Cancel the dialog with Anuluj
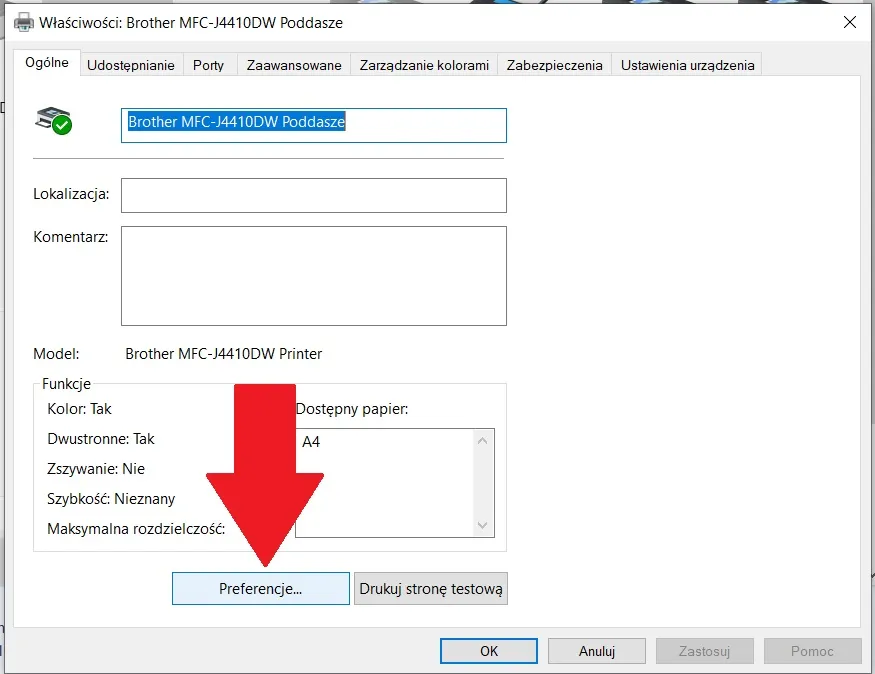This screenshot has height=674, width=875. point(596,651)
